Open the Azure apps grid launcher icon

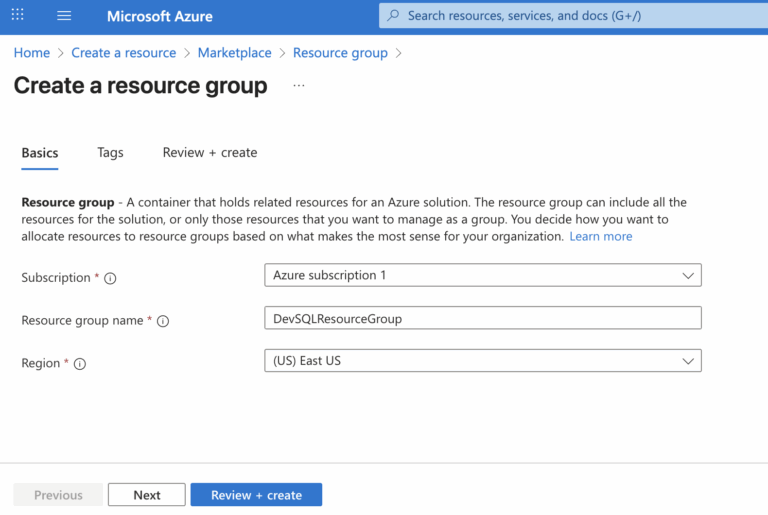tap(18, 15)
